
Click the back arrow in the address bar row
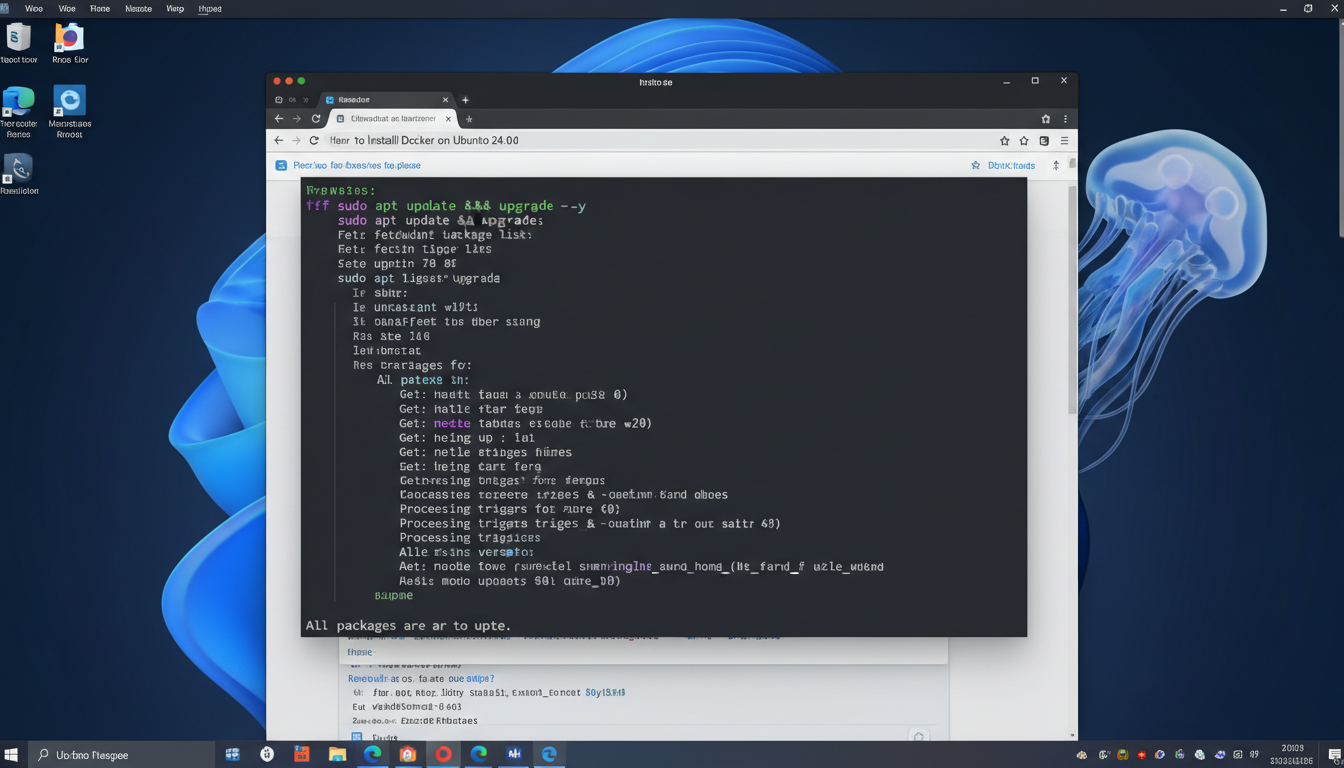coord(279,141)
